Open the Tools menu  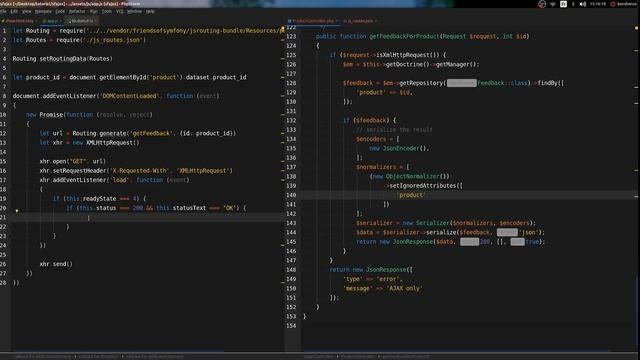(x=107, y=11)
